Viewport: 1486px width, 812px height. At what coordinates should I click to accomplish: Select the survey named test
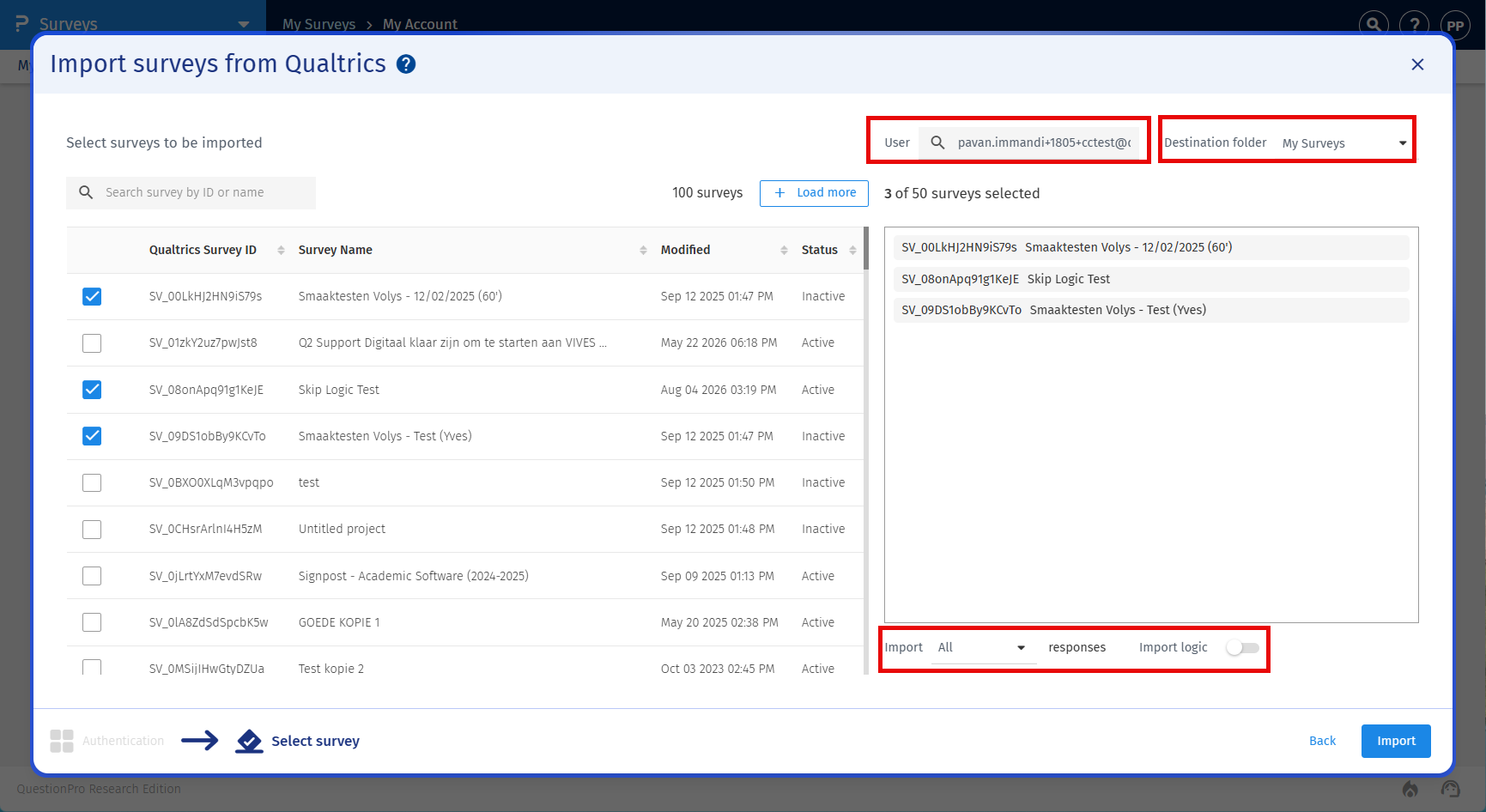click(92, 482)
